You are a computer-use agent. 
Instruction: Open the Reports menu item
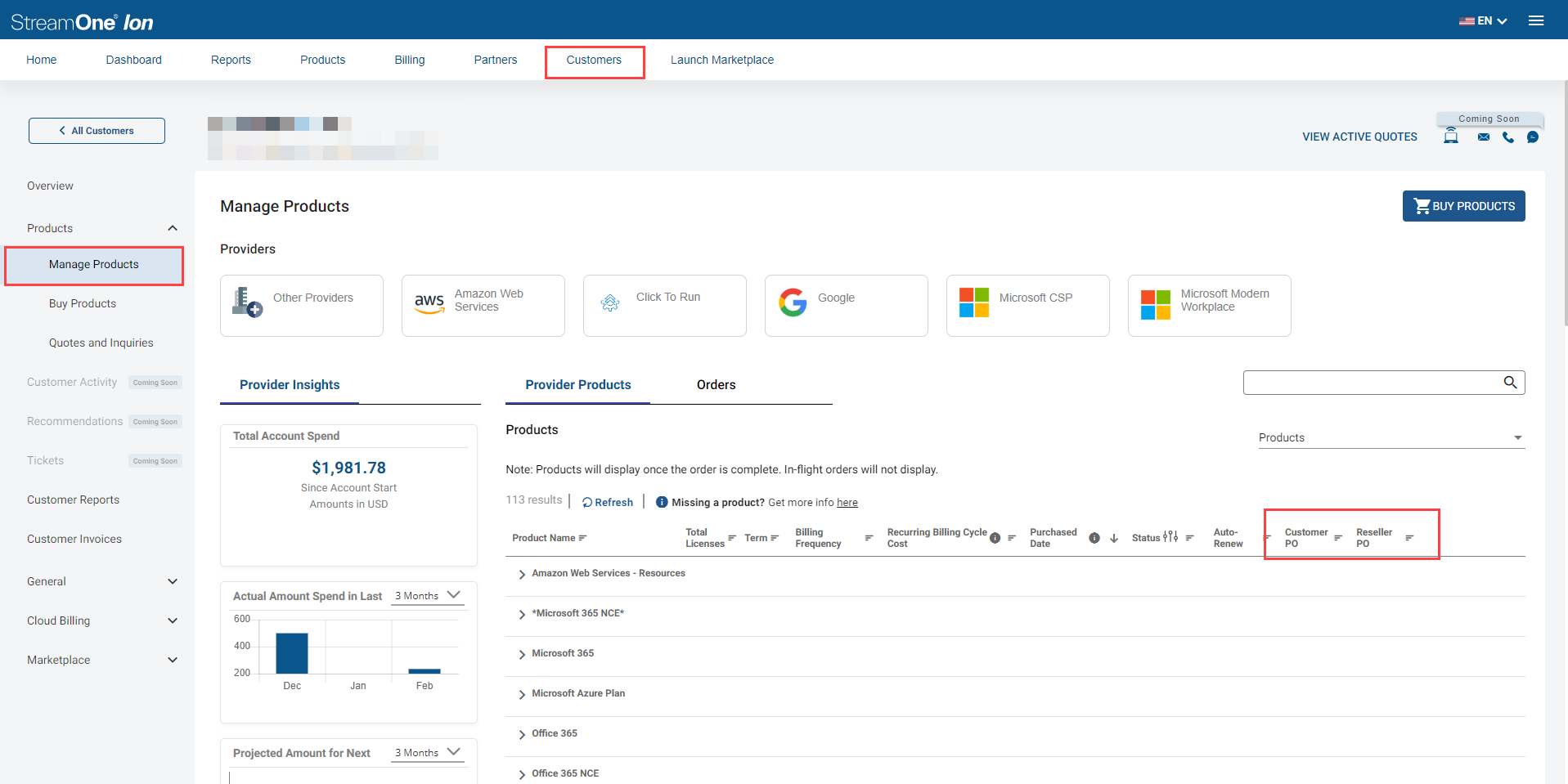coord(231,60)
